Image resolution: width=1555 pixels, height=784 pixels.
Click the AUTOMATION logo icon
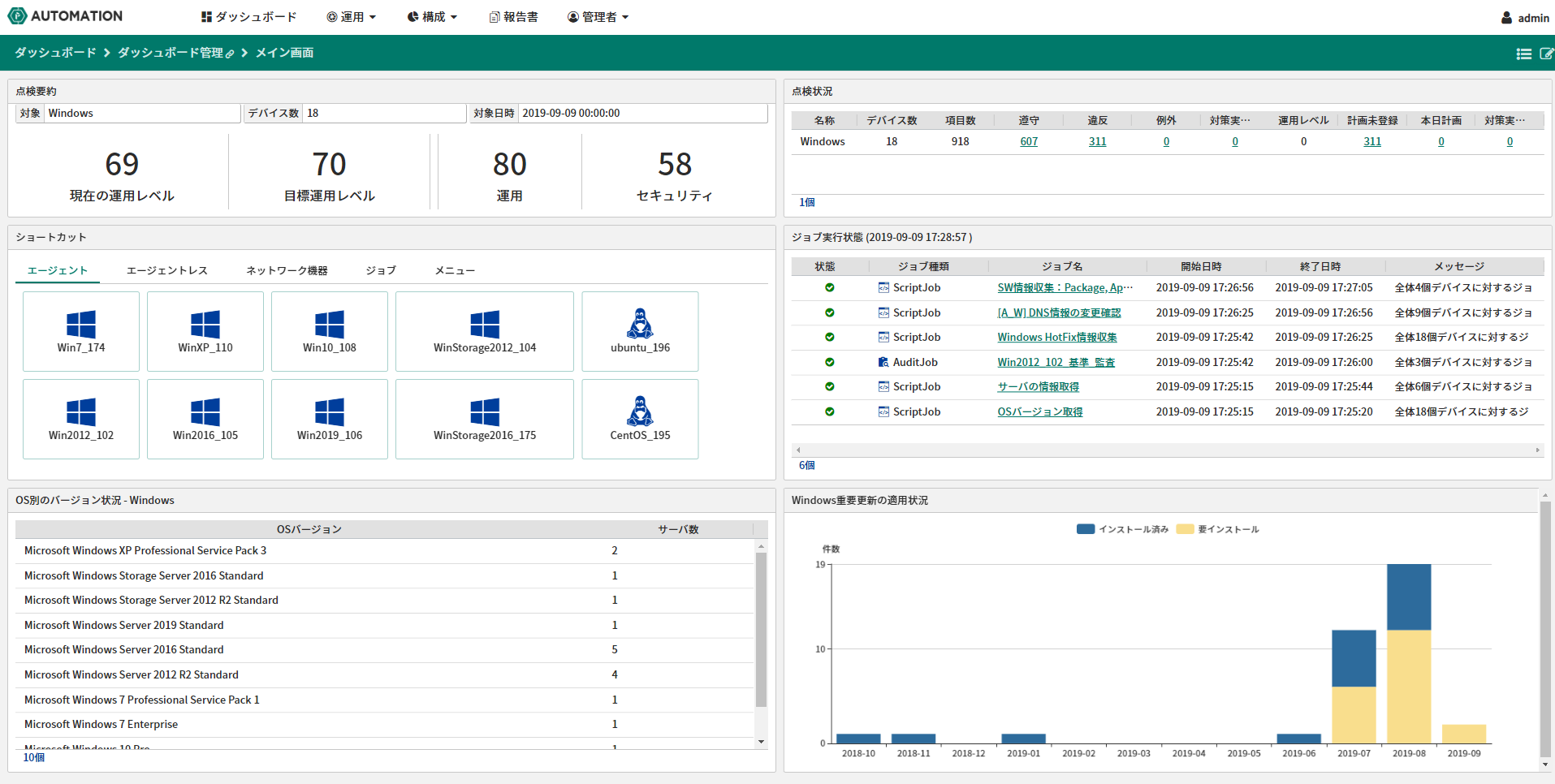pos(17,15)
